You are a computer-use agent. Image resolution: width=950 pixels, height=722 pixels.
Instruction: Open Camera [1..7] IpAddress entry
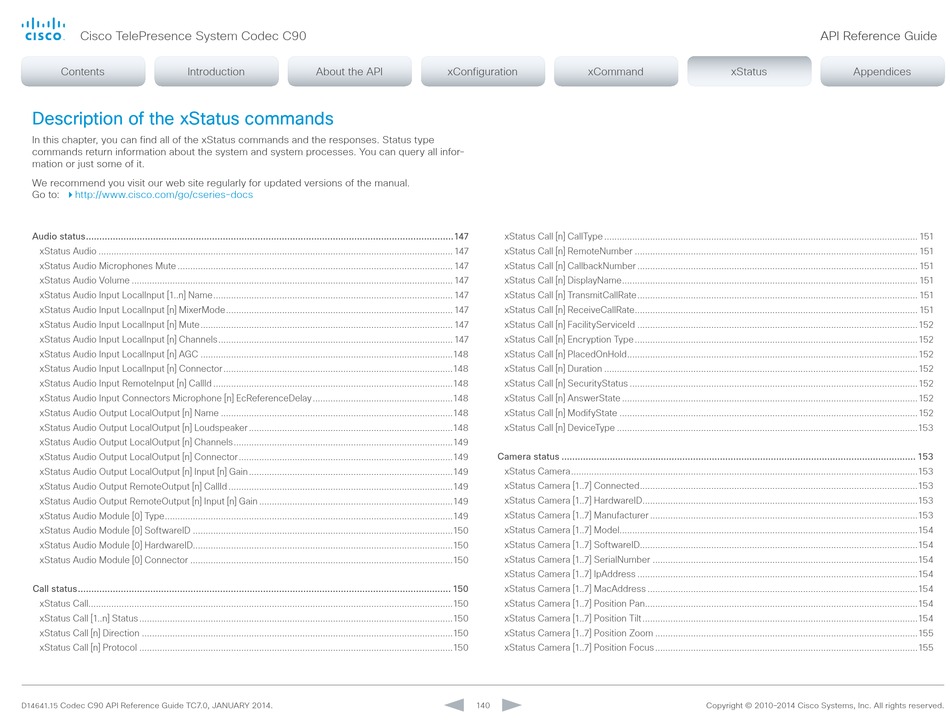(x=719, y=574)
